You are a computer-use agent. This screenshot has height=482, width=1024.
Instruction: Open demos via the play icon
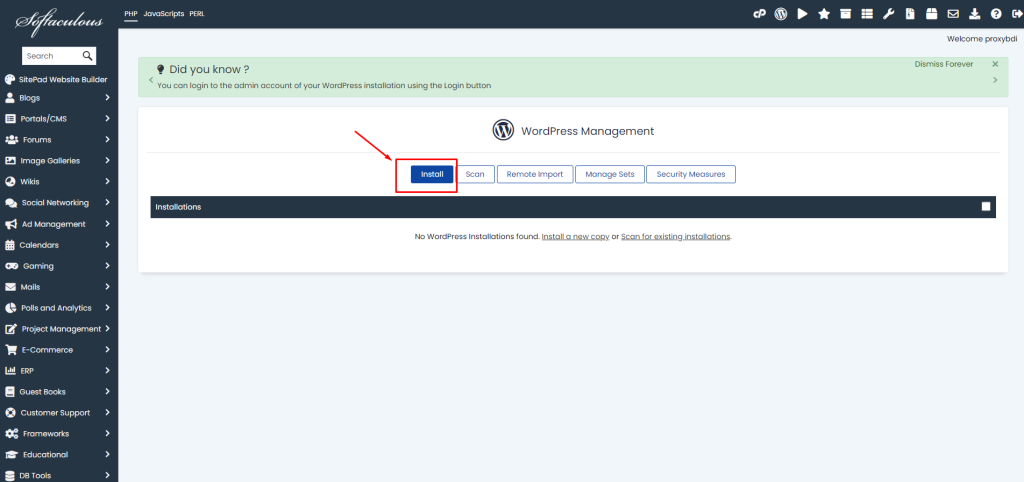[803, 14]
